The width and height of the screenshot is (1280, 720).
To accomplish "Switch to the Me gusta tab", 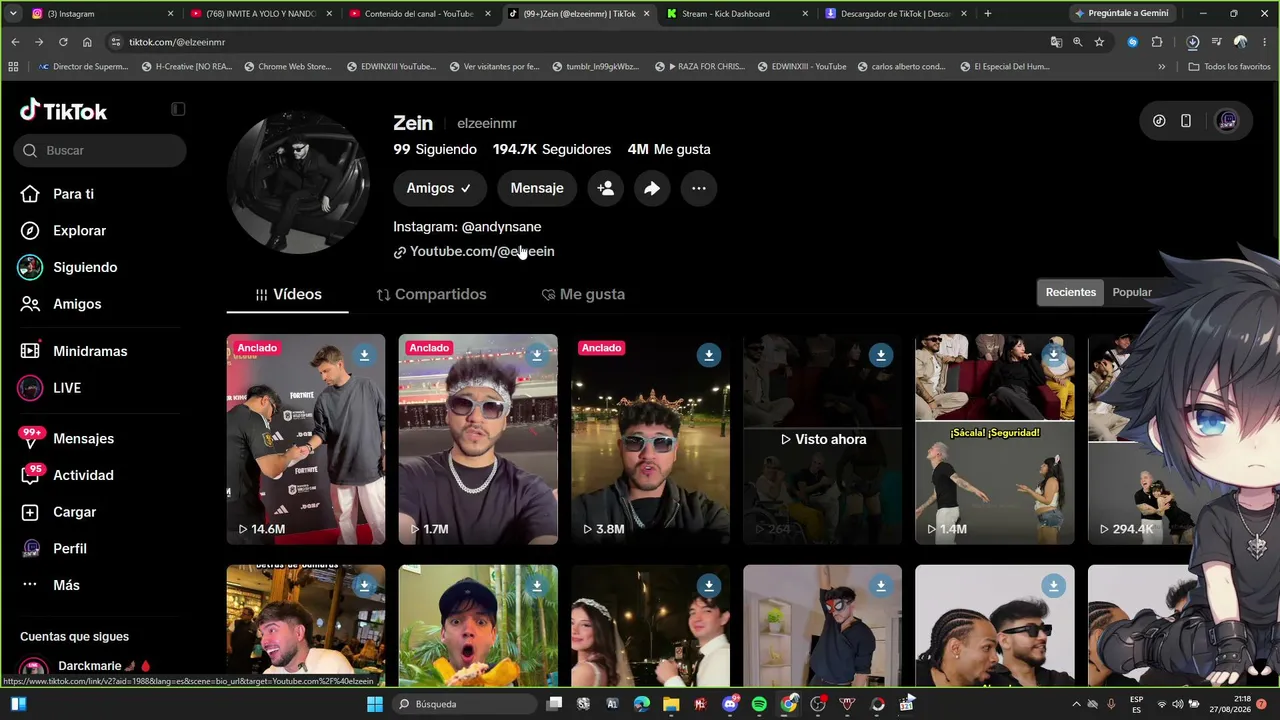I will [583, 294].
